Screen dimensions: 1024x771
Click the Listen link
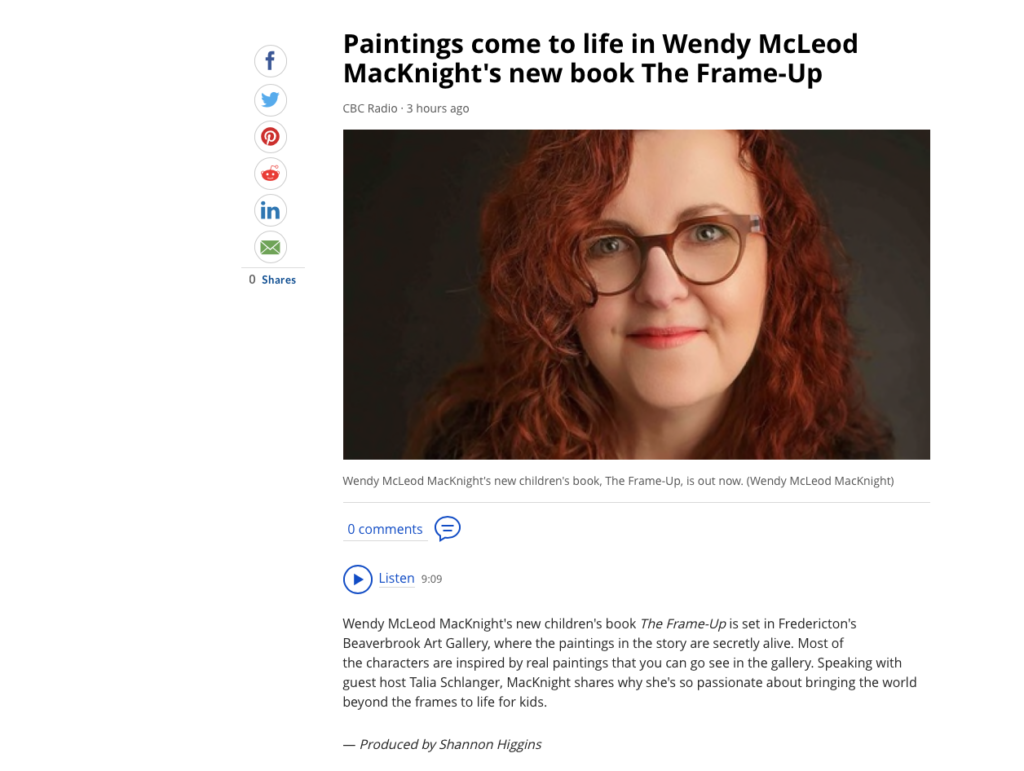pos(396,578)
